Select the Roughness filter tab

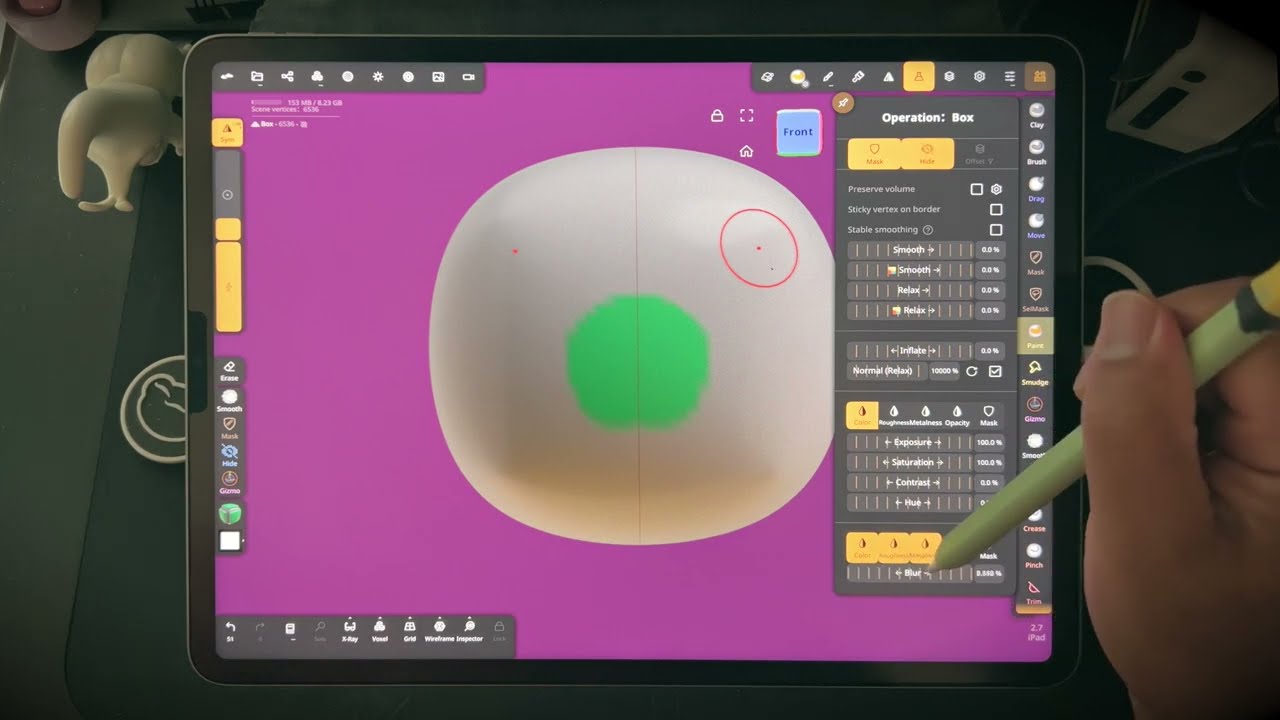coord(894,415)
